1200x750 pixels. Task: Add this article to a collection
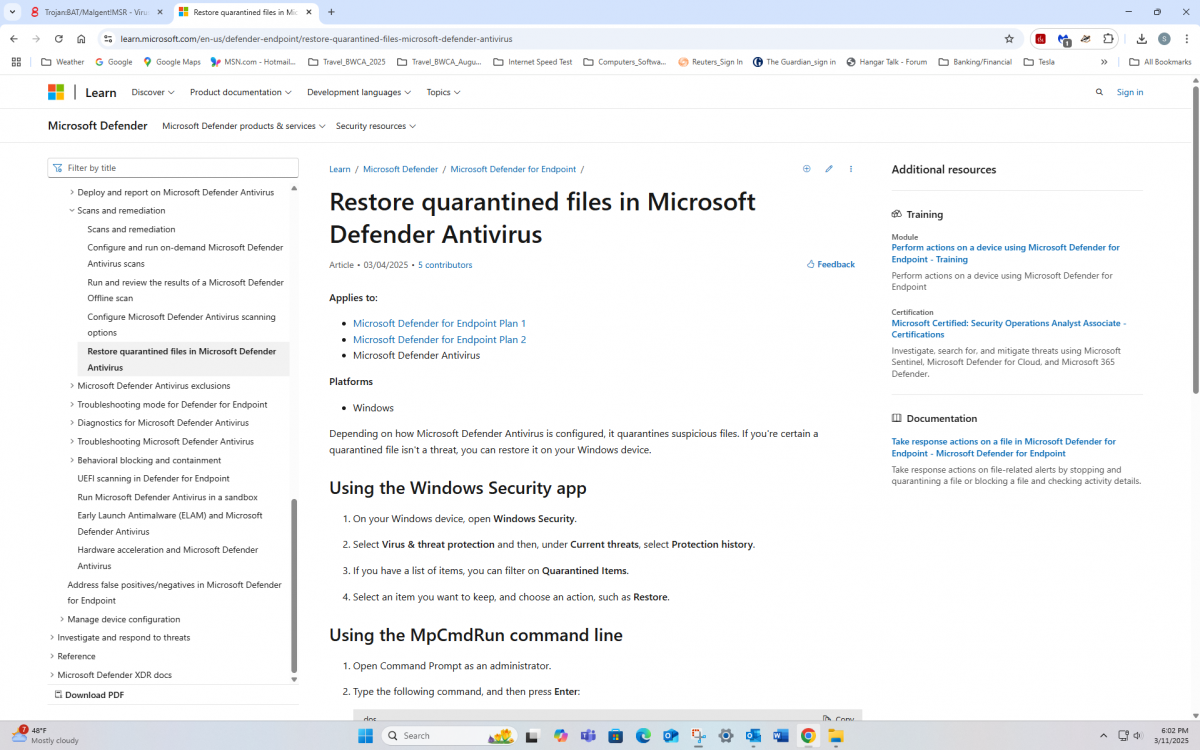pyautogui.click(x=806, y=169)
